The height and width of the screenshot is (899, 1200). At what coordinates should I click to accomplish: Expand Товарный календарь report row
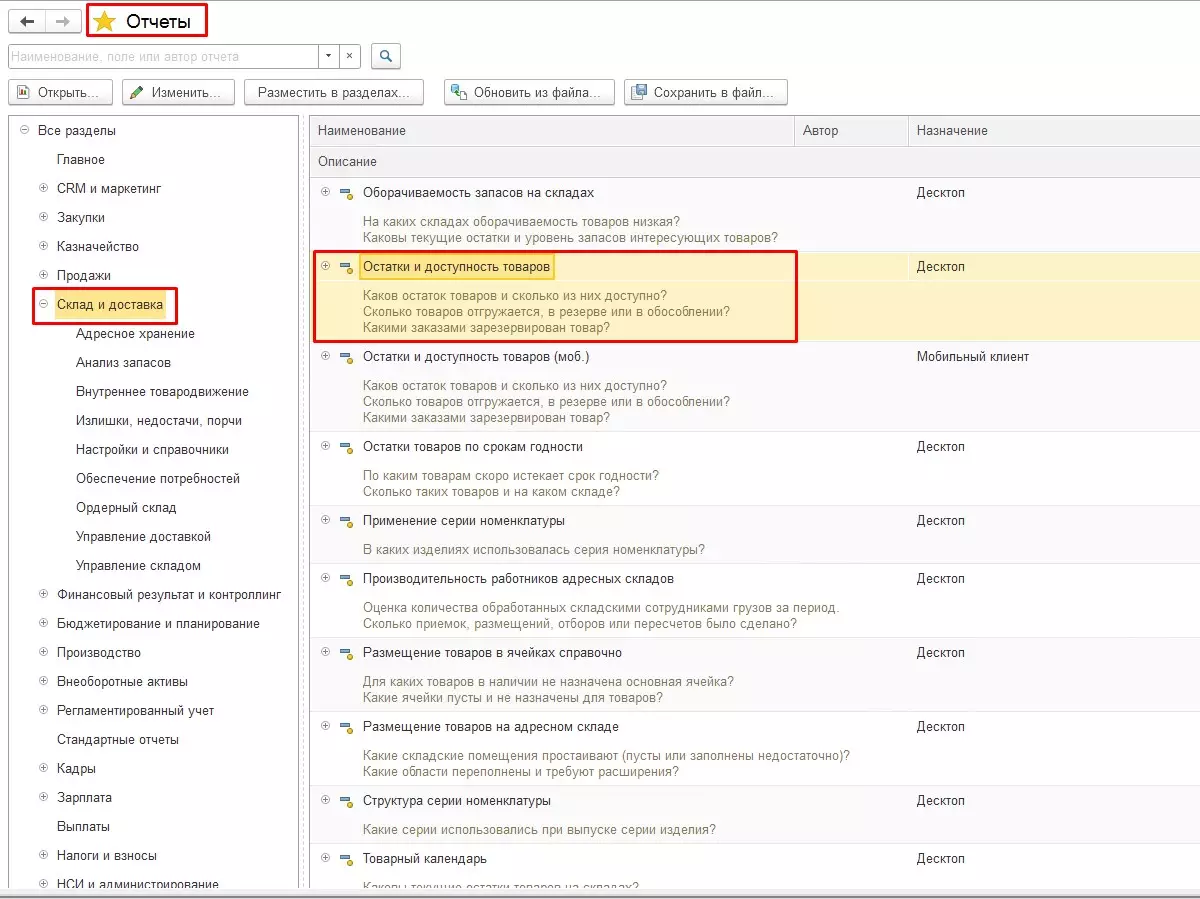(x=325, y=858)
